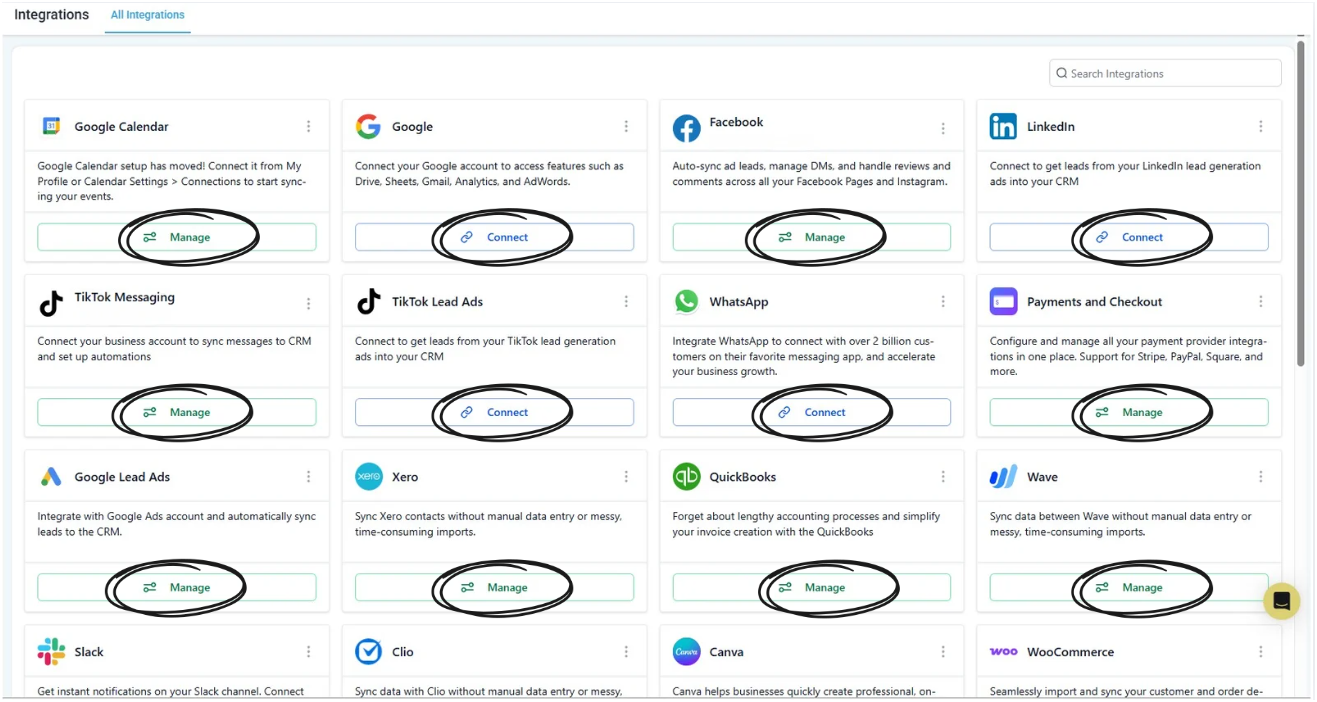Connect the WhatsApp integration
The image size is (1317, 702).
[812, 412]
